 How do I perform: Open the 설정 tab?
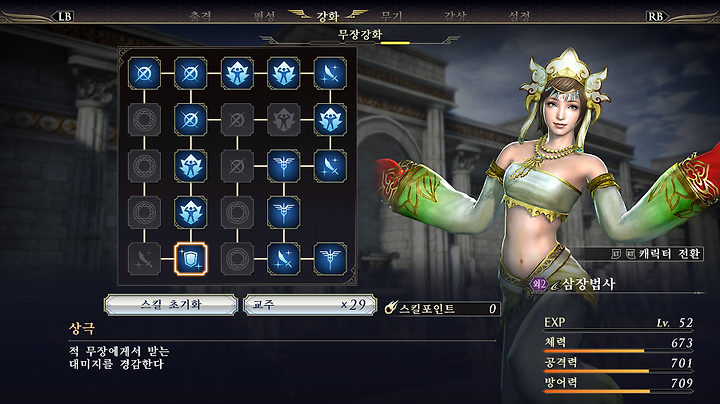[519, 17]
